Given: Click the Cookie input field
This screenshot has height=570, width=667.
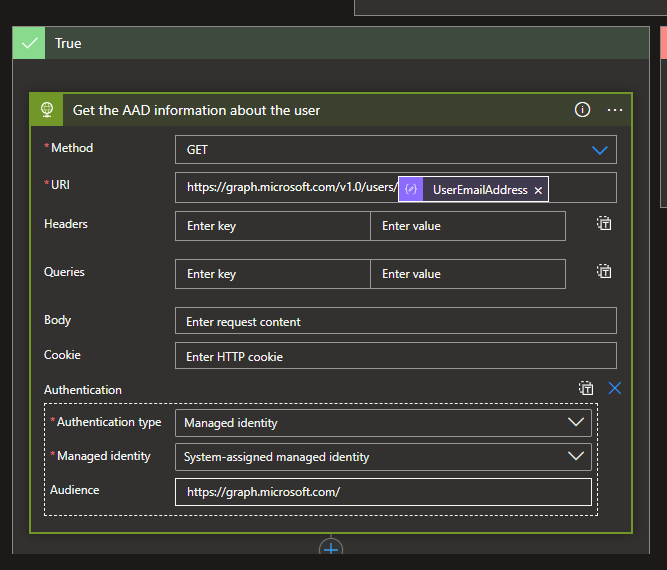Looking at the screenshot, I should point(396,356).
